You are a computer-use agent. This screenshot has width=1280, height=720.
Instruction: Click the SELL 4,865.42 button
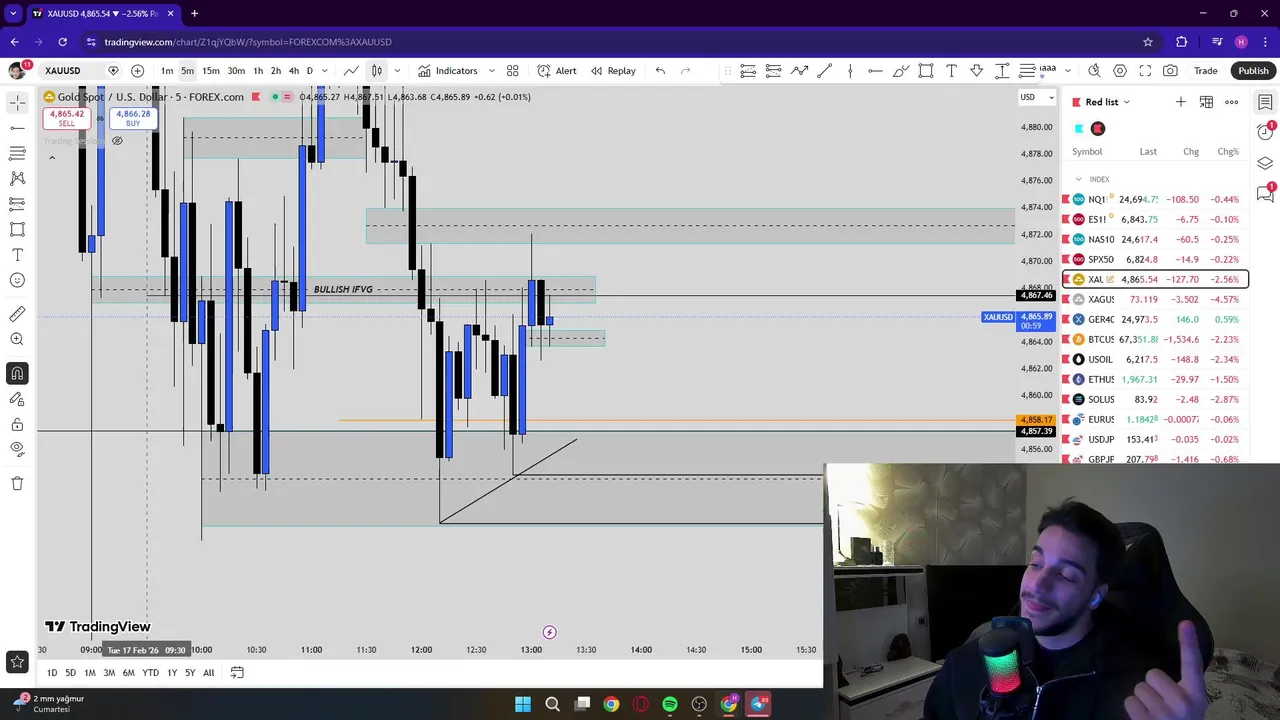[66, 118]
